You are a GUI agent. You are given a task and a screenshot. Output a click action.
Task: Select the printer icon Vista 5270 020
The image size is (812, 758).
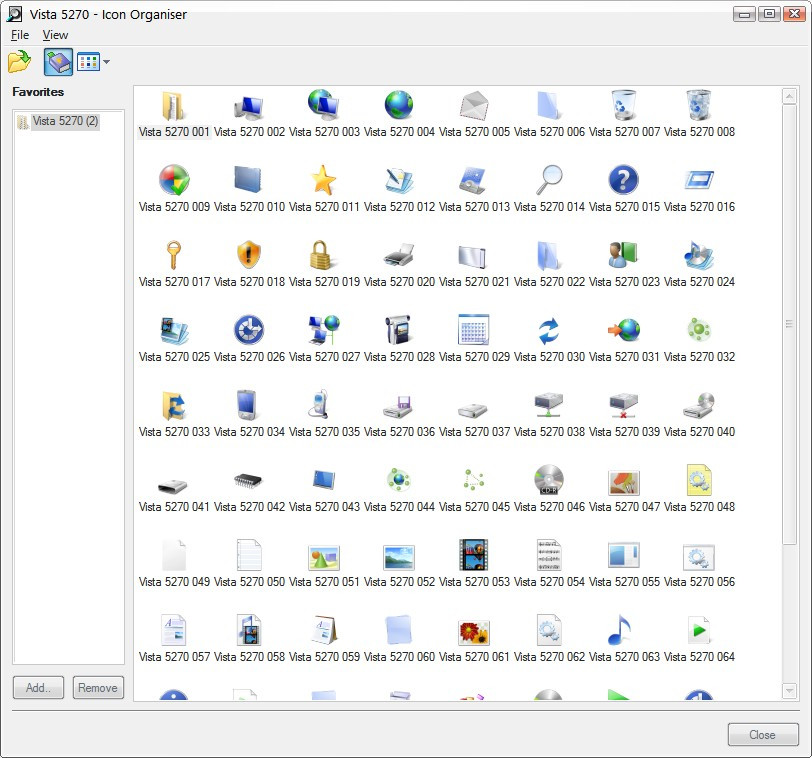[399, 255]
